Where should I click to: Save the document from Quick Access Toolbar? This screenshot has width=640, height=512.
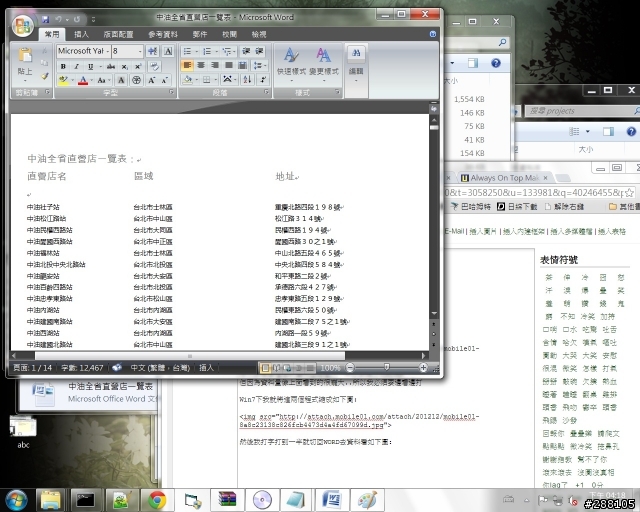click(45, 19)
